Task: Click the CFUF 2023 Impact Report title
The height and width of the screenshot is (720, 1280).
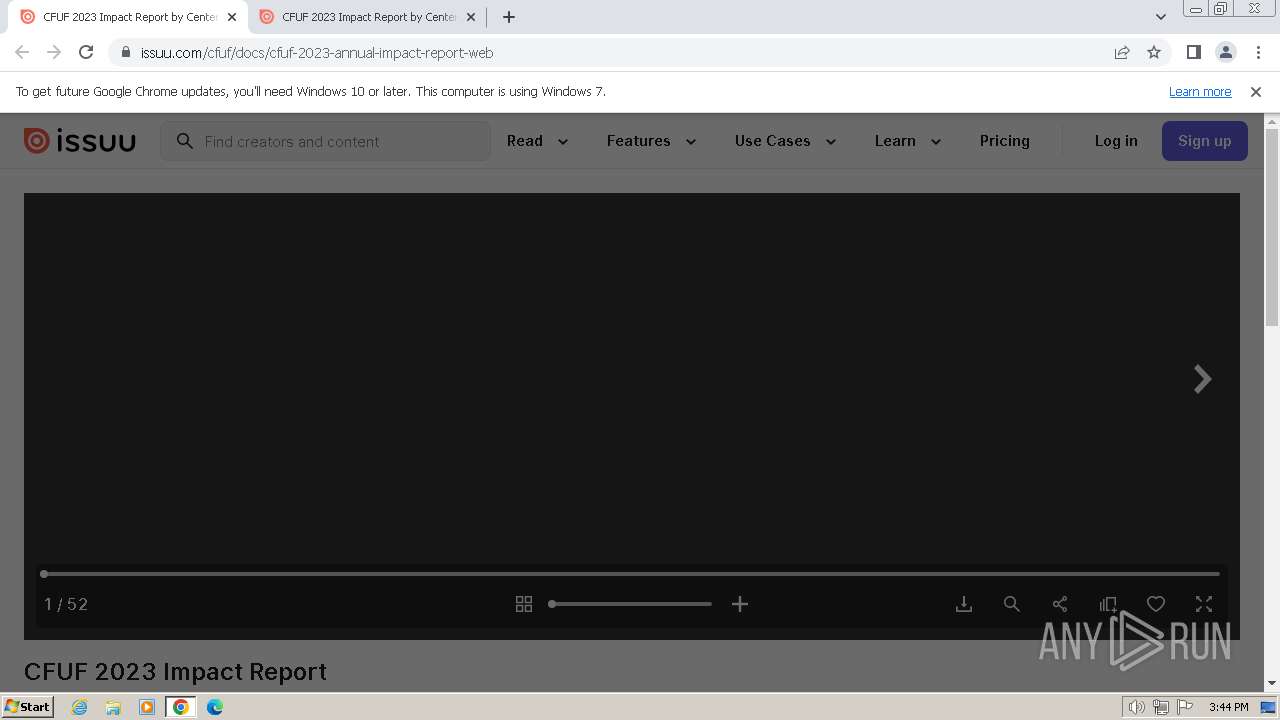Action: (175, 671)
